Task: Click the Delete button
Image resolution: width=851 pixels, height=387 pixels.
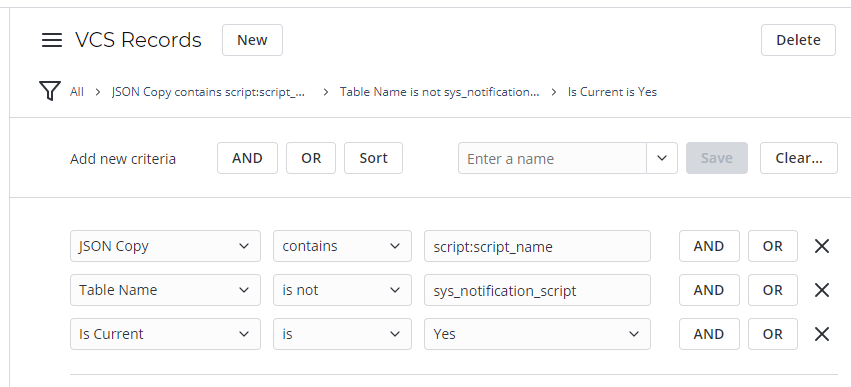Action: [798, 40]
